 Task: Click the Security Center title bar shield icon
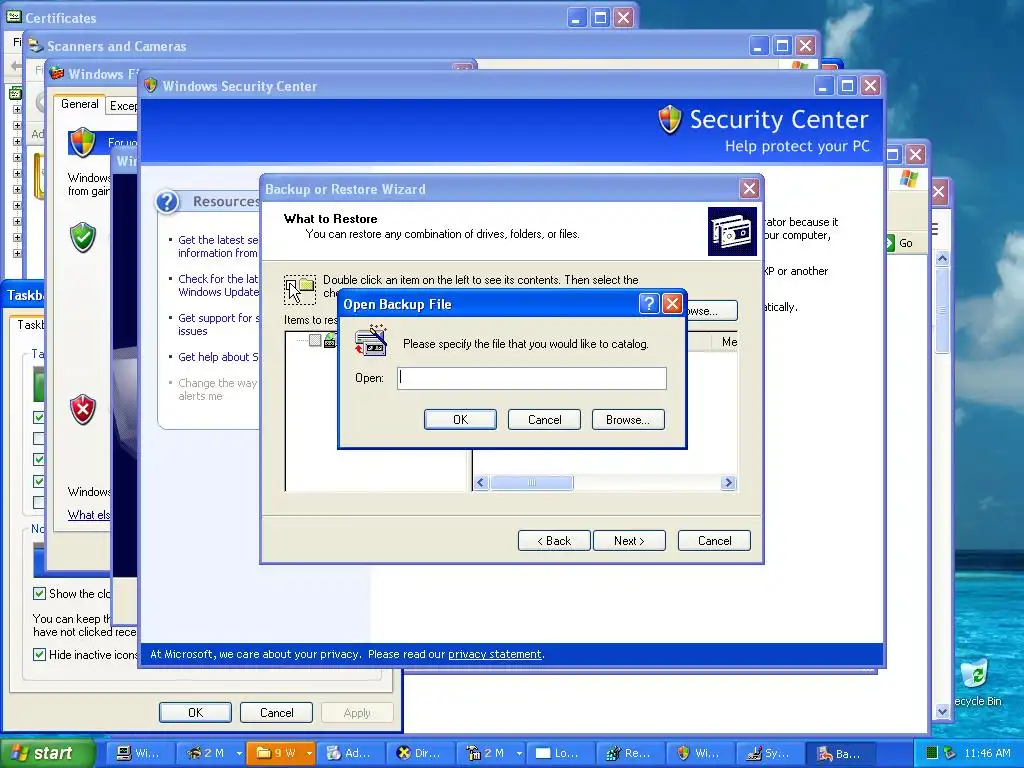pos(151,86)
